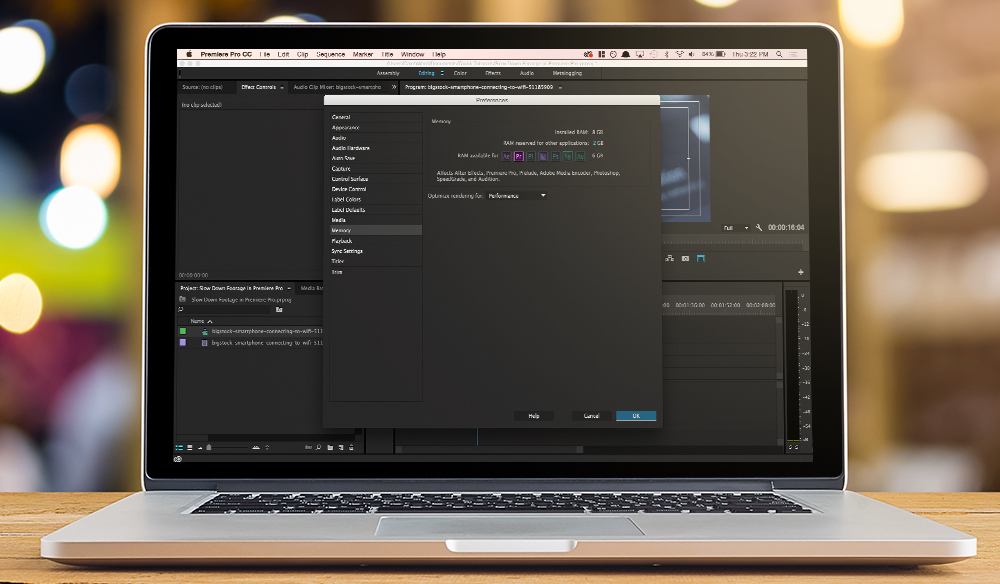Open the Program Monitor settings wrench icon
The width and height of the screenshot is (1000, 584).
[x=760, y=228]
